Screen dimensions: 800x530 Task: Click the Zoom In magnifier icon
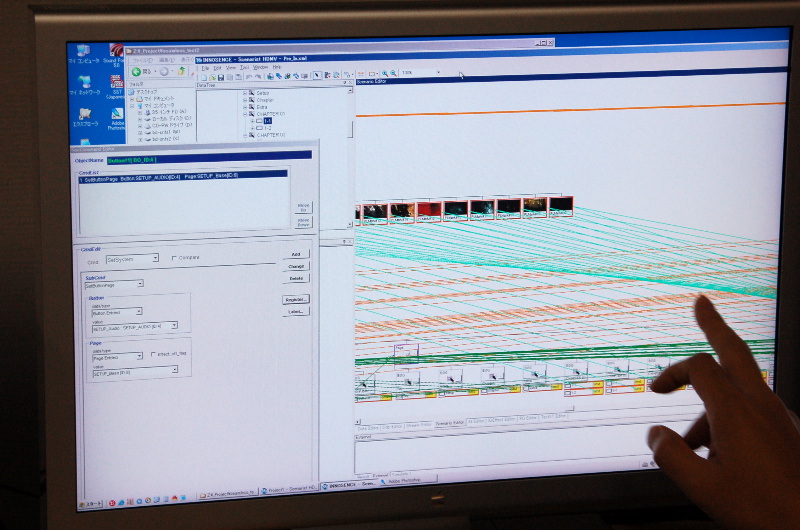tap(384, 73)
